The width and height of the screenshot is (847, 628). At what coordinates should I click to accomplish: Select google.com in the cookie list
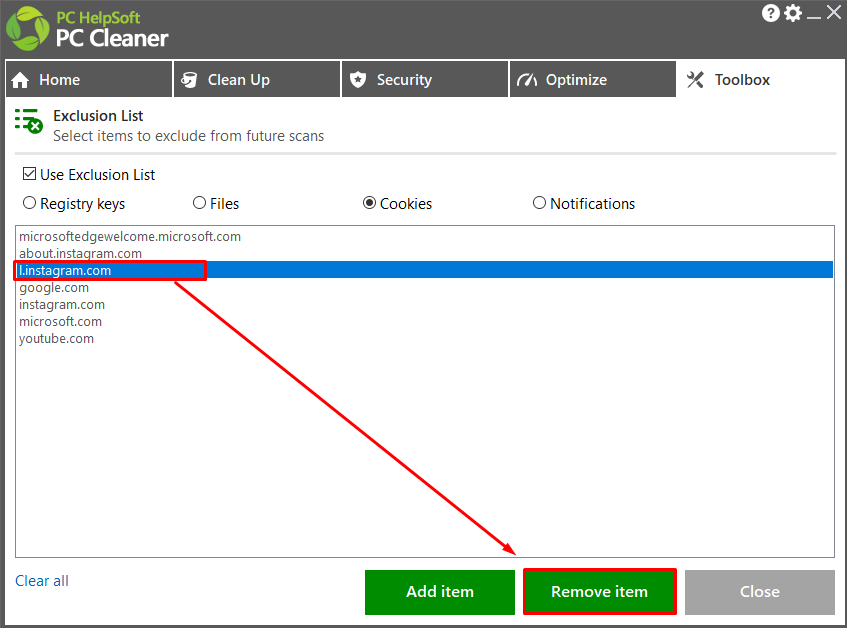click(x=424, y=287)
